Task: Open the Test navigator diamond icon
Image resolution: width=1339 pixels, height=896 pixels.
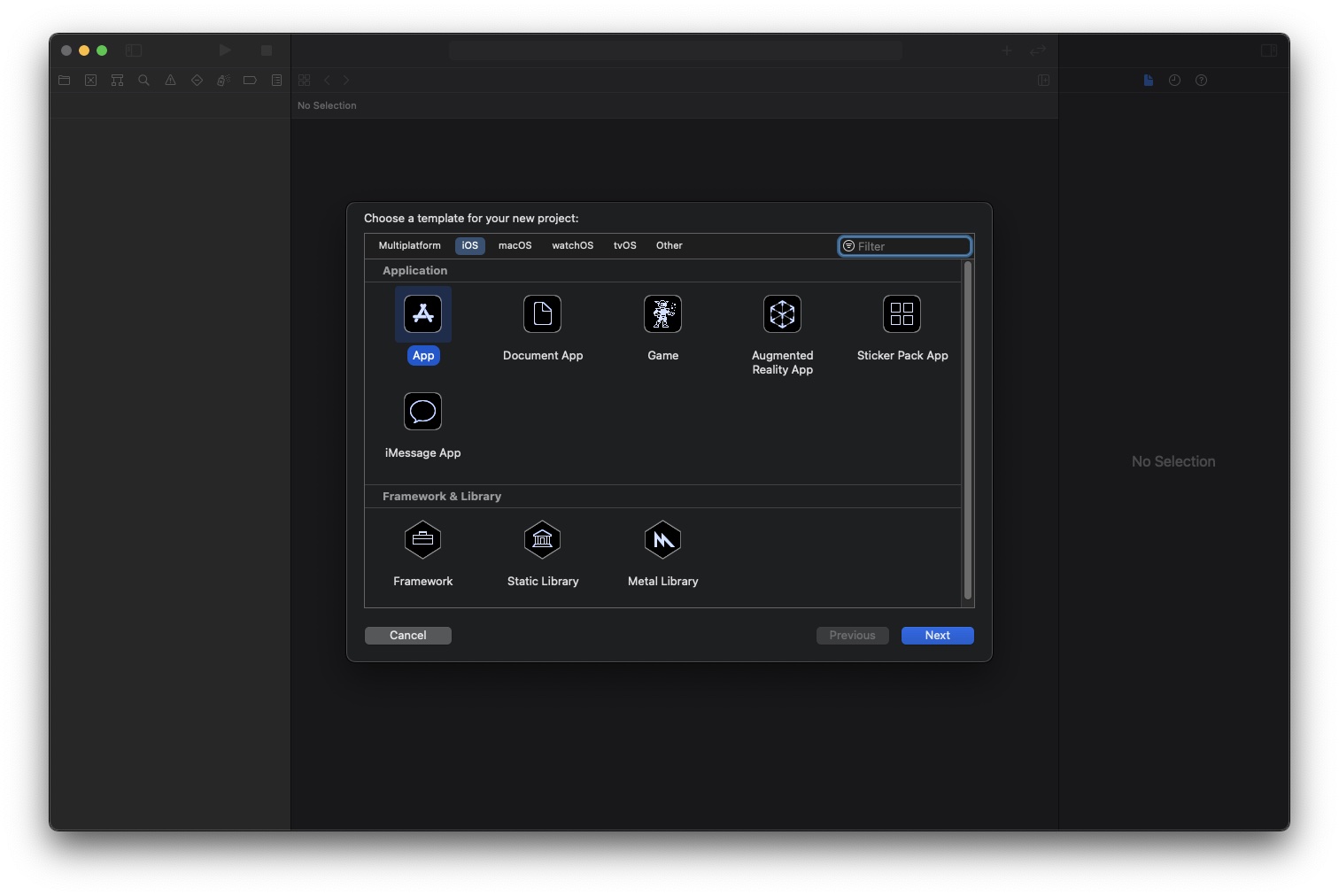Action: point(197,80)
